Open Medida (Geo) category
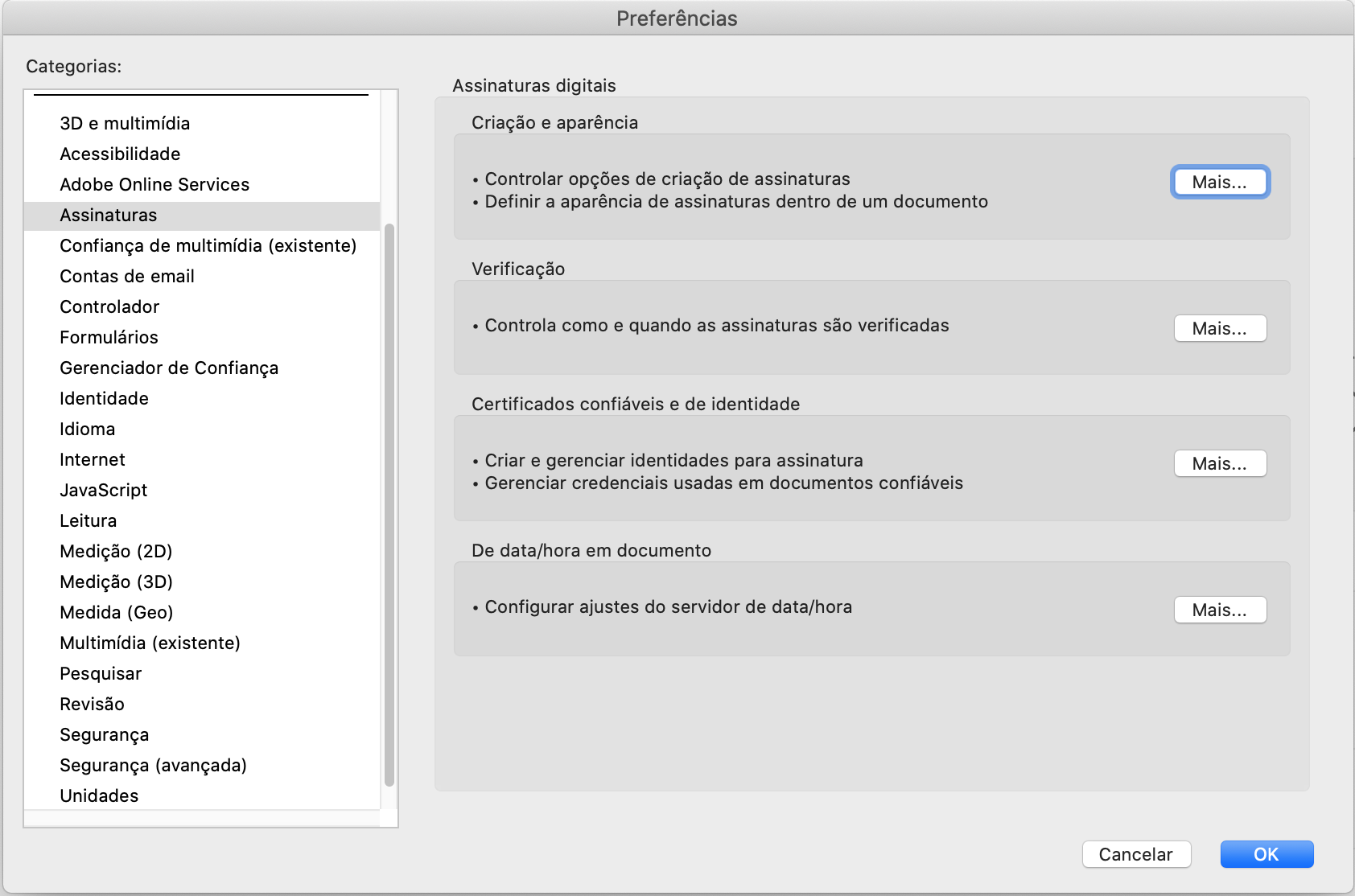 click(202, 612)
